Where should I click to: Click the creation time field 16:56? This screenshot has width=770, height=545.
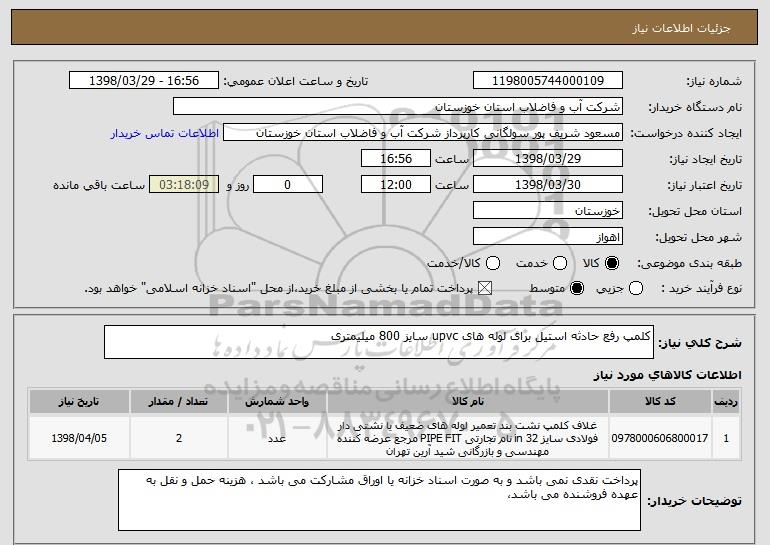[x=396, y=159]
